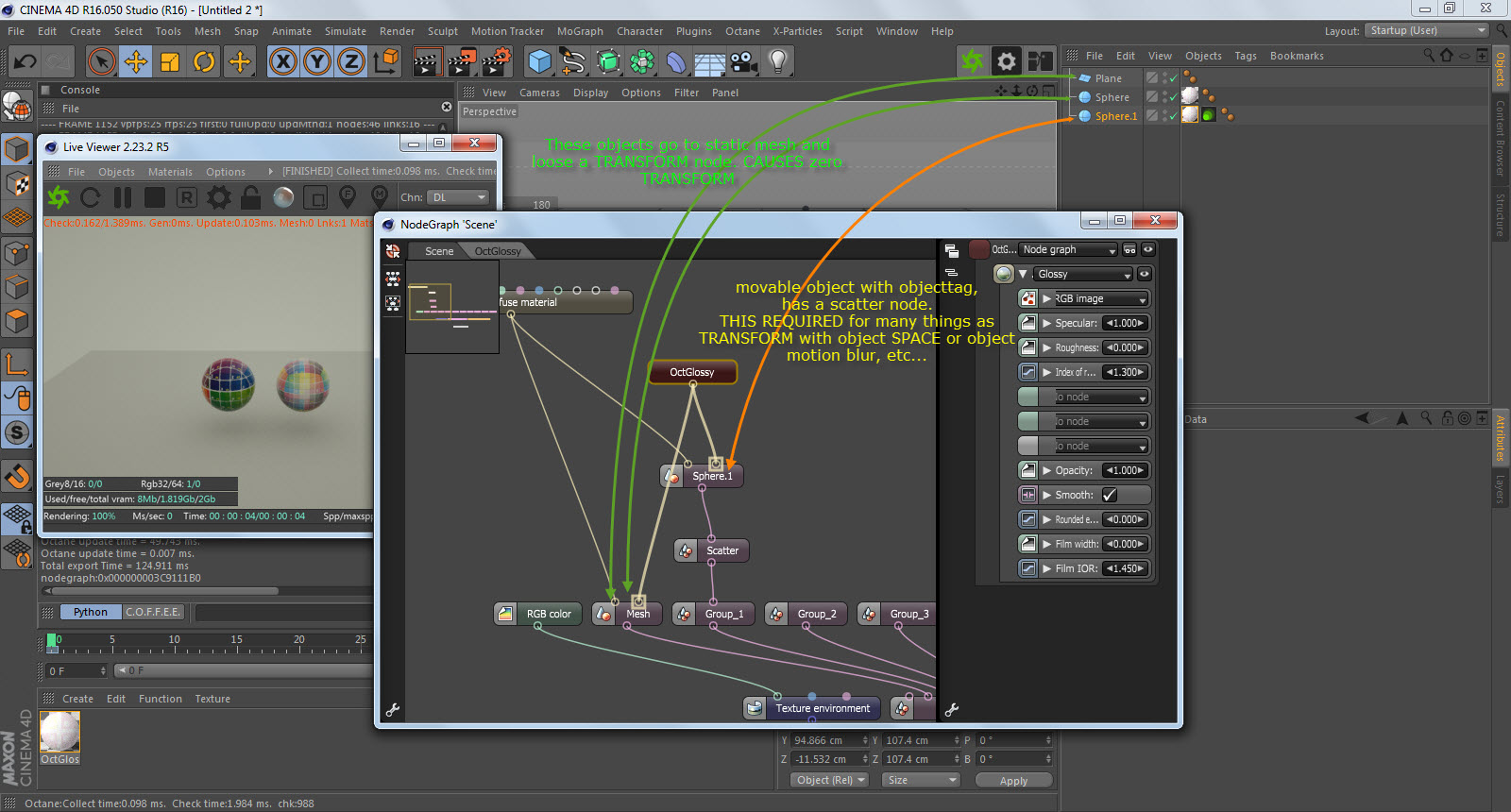This screenshot has width=1511, height=812.
Task: Enable Texture mode checkerboard cube
Action: pos(17,183)
